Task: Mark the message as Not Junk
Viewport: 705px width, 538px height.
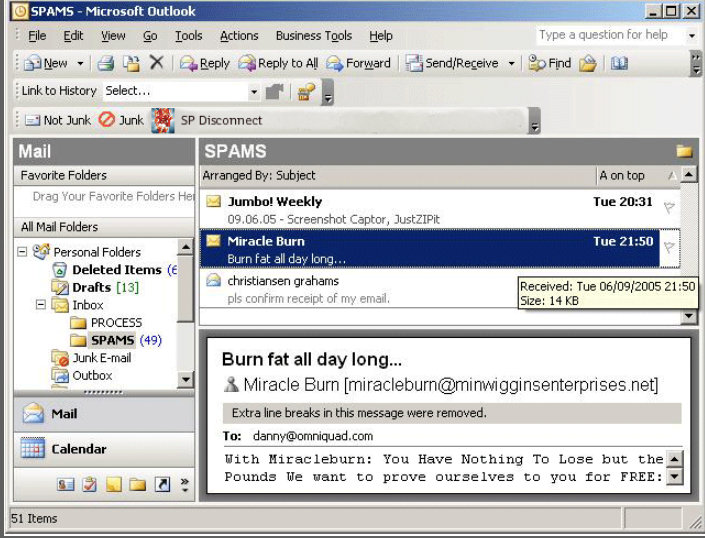Action: click(x=57, y=120)
